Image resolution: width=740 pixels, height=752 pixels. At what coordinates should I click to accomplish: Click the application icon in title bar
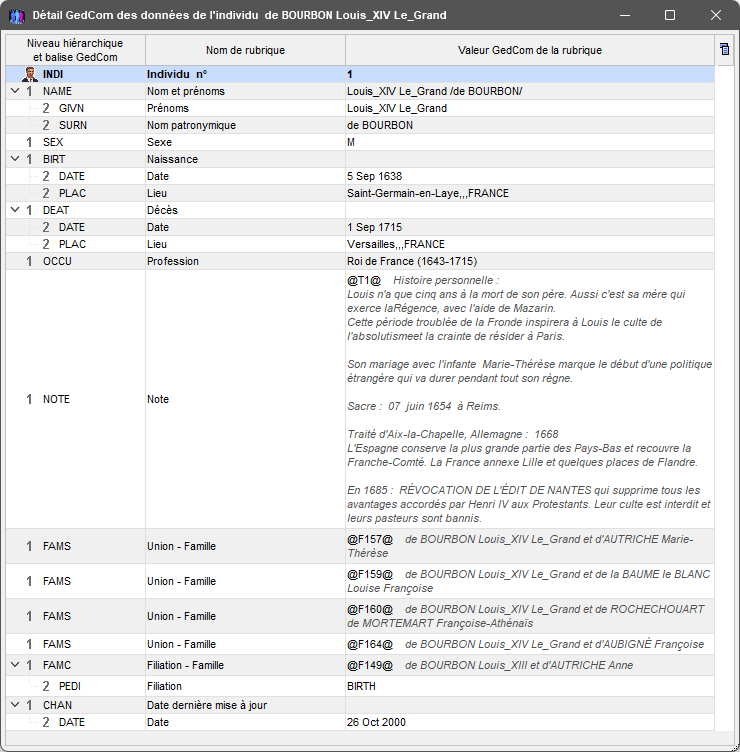pos(16,15)
